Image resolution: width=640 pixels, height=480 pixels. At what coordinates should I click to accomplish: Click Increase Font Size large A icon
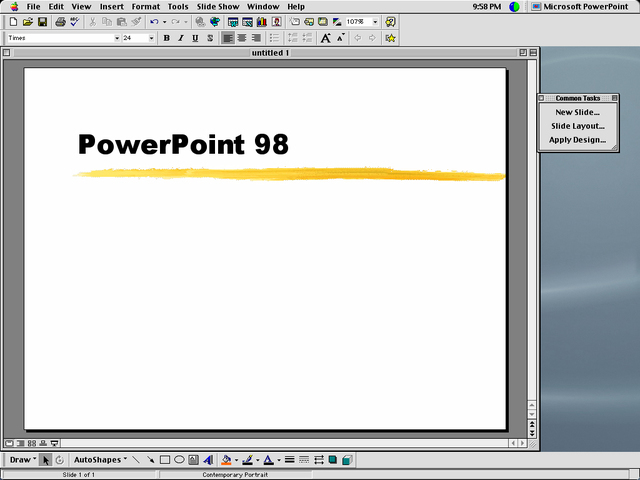coord(325,38)
